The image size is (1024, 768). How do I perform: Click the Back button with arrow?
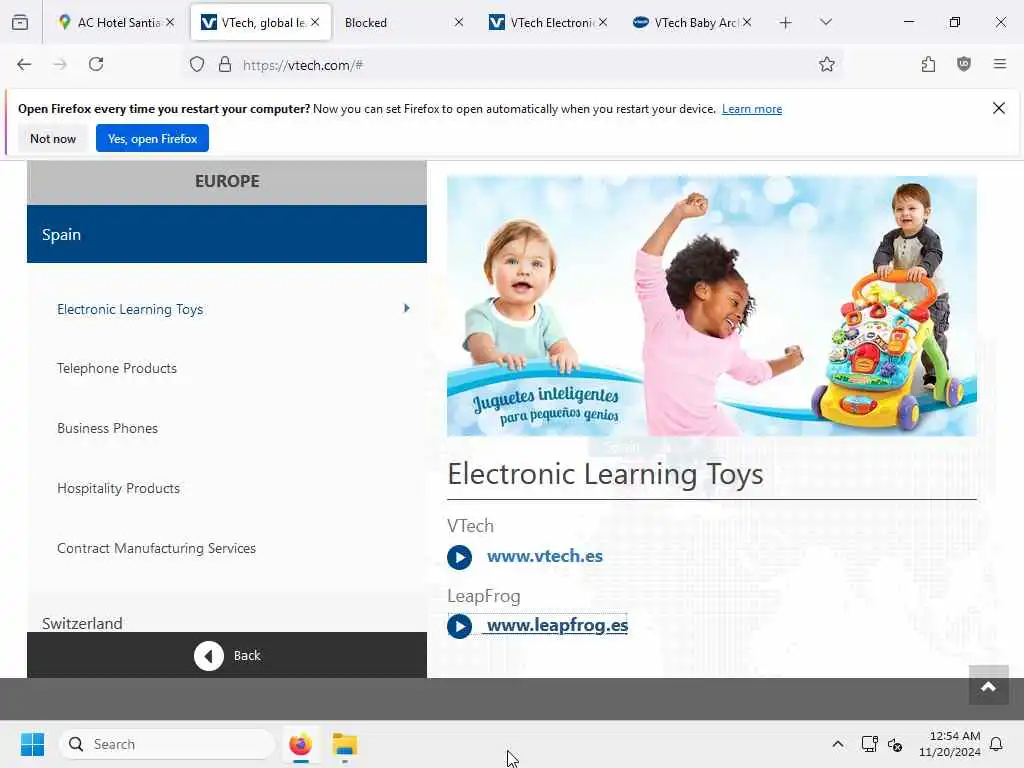coord(227,655)
